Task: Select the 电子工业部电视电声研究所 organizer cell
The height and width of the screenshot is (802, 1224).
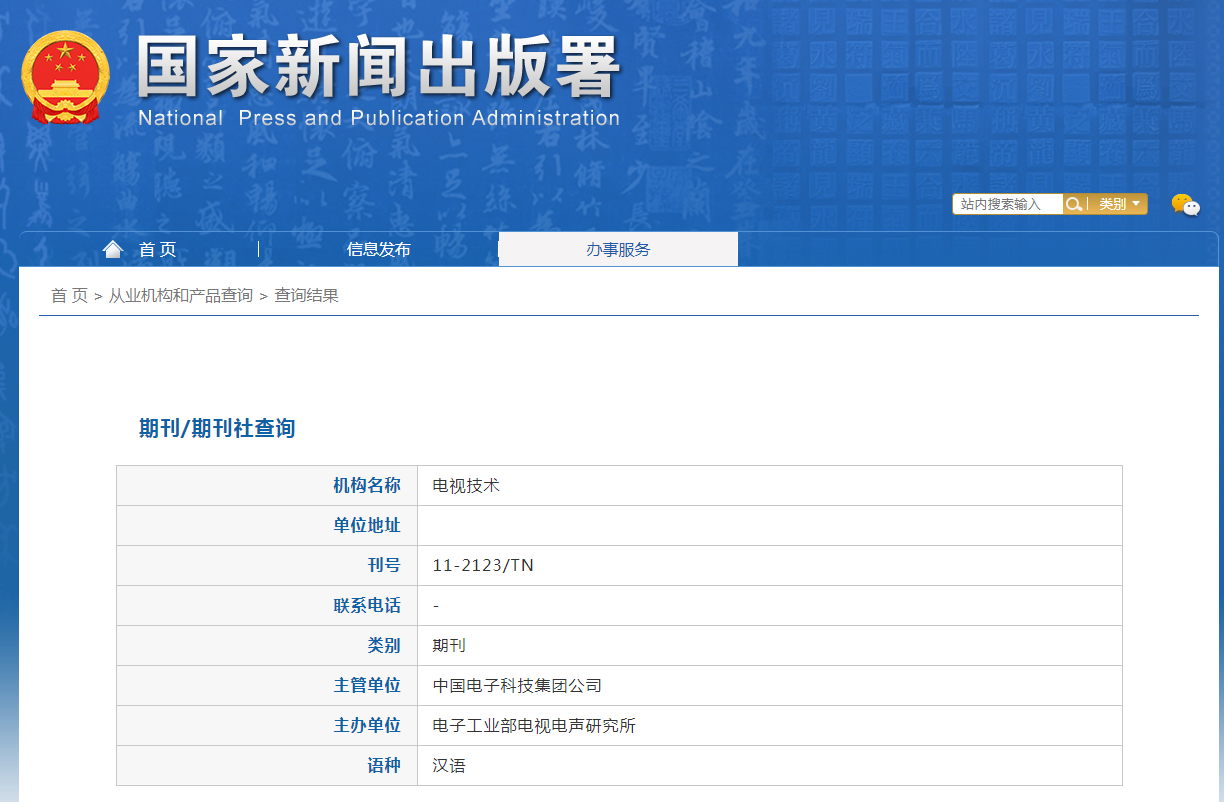Action: (534, 726)
